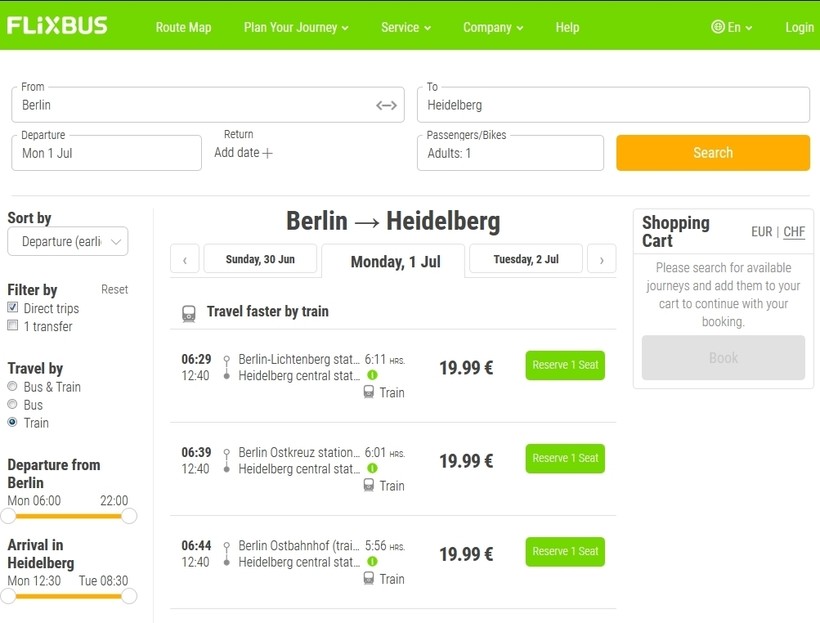Expand the Plan Your Journey menu

(x=296, y=27)
